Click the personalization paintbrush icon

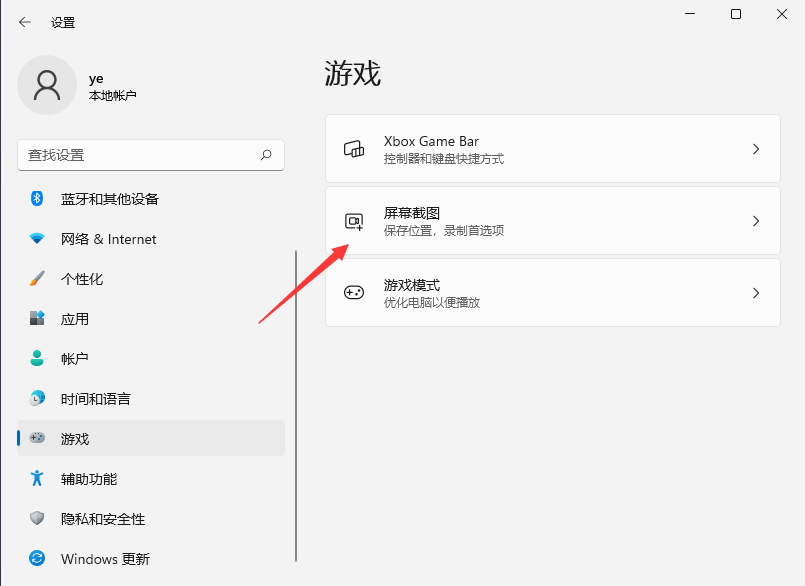pos(37,279)
